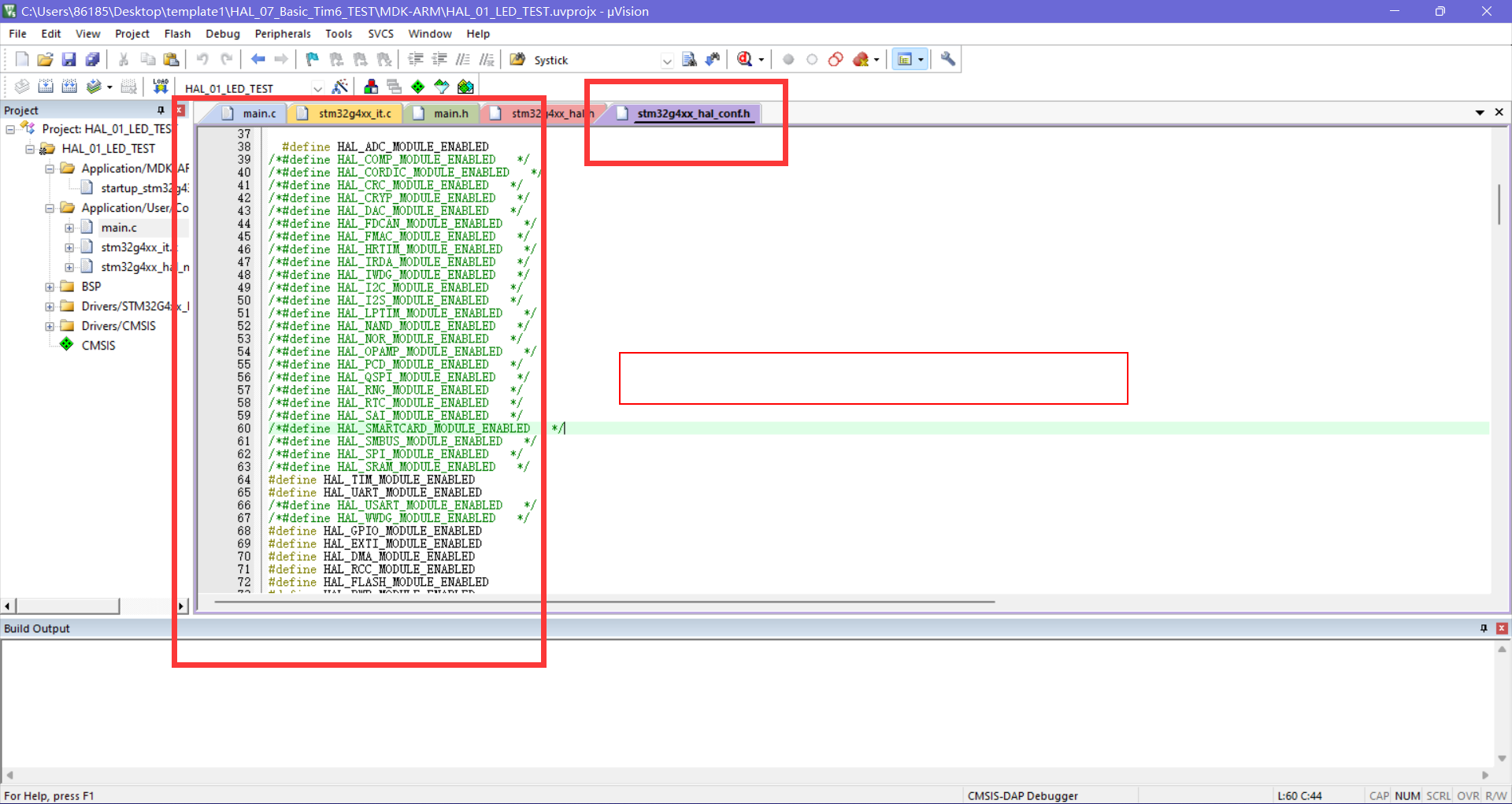Expand the BSP folder
The height and width of the screenshot is (804, 1512).
(x=50, y=287)
